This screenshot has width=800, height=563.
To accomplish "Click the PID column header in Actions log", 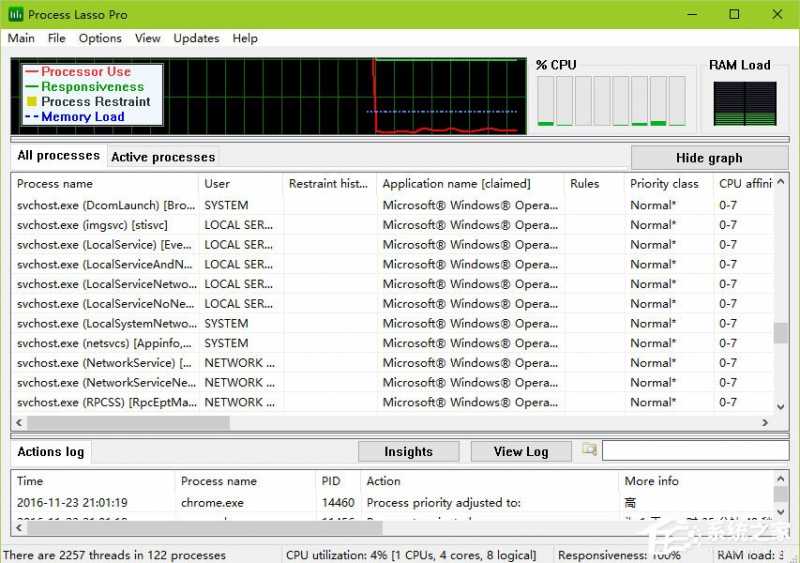I will (x=331, y=481).
